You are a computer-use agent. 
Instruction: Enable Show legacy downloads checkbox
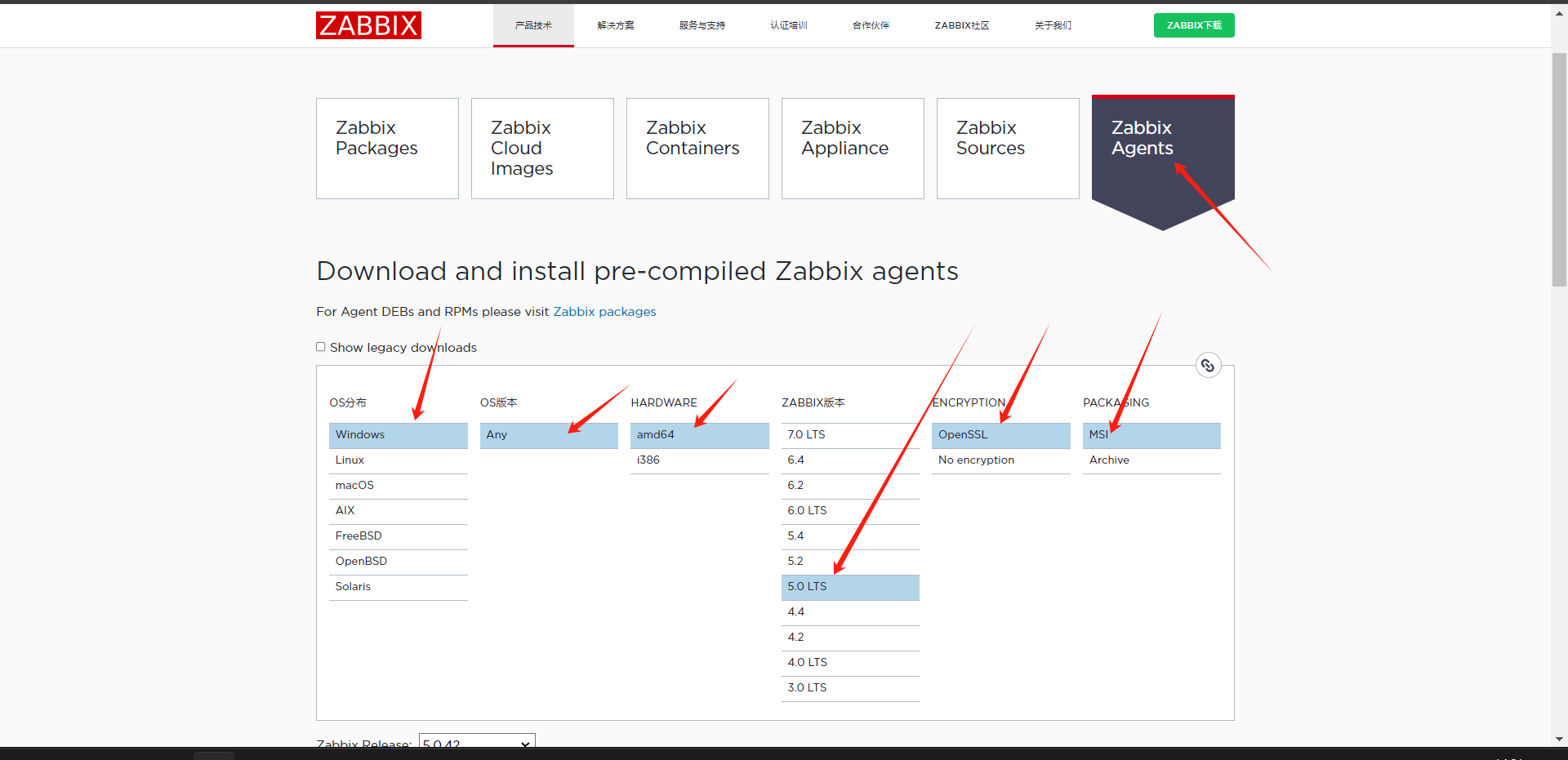(x=321, y=347)
